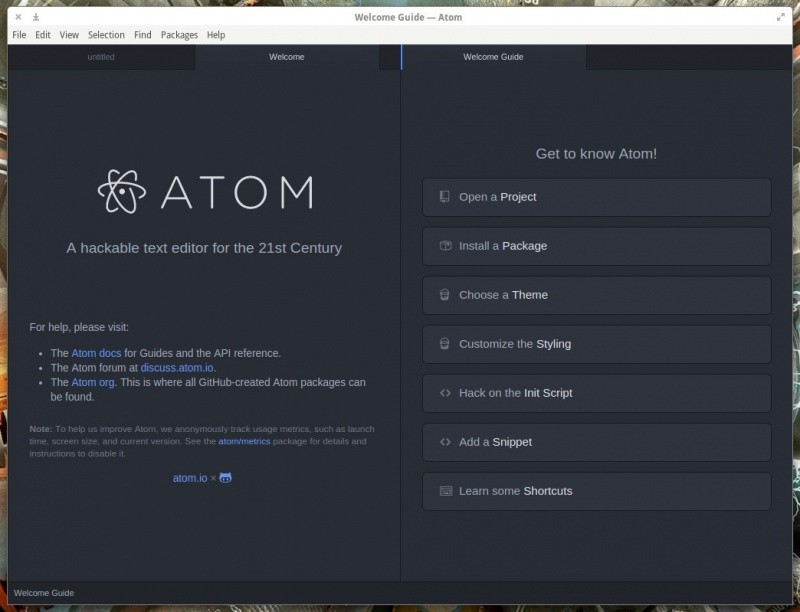Open the Edit menu
Viewport: 800px width, 612px height.
[43, 35]
